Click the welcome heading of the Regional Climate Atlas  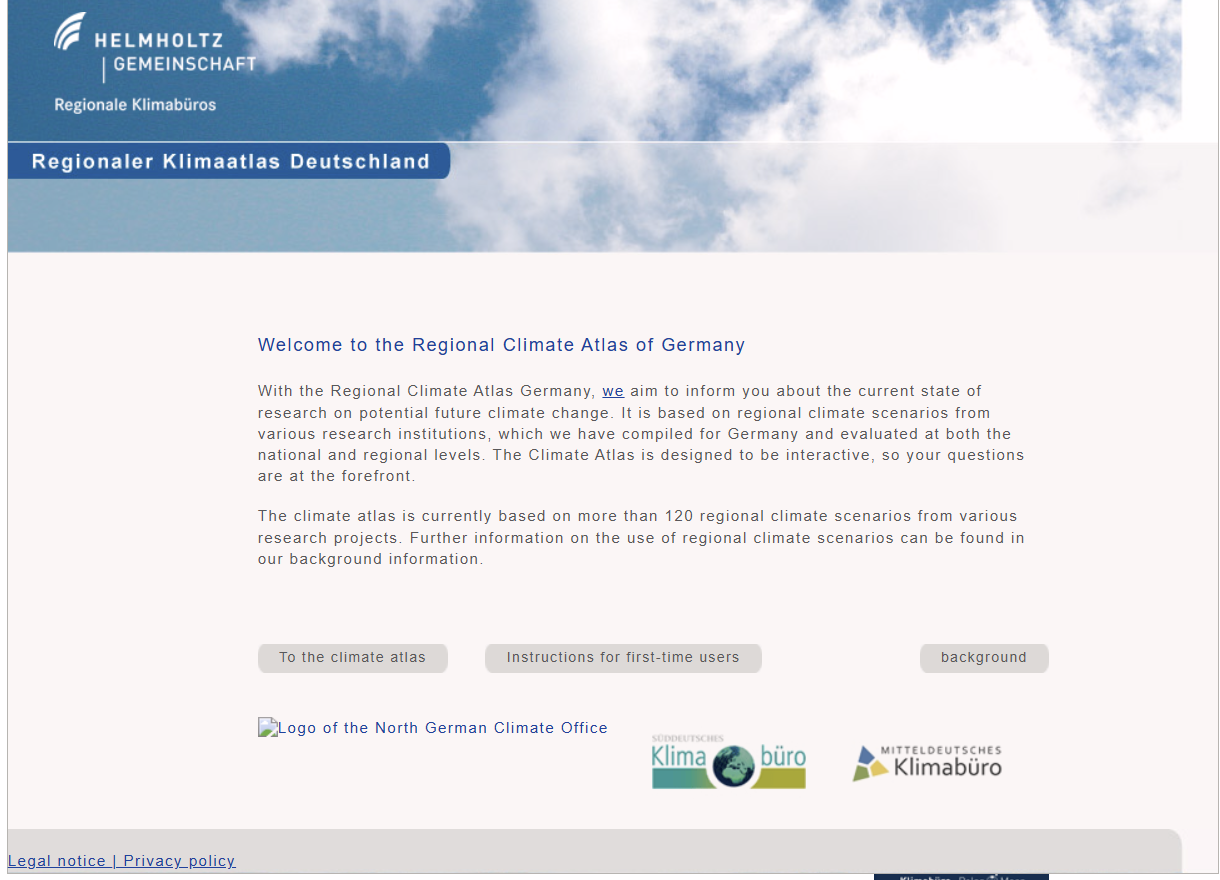[500, 344]
